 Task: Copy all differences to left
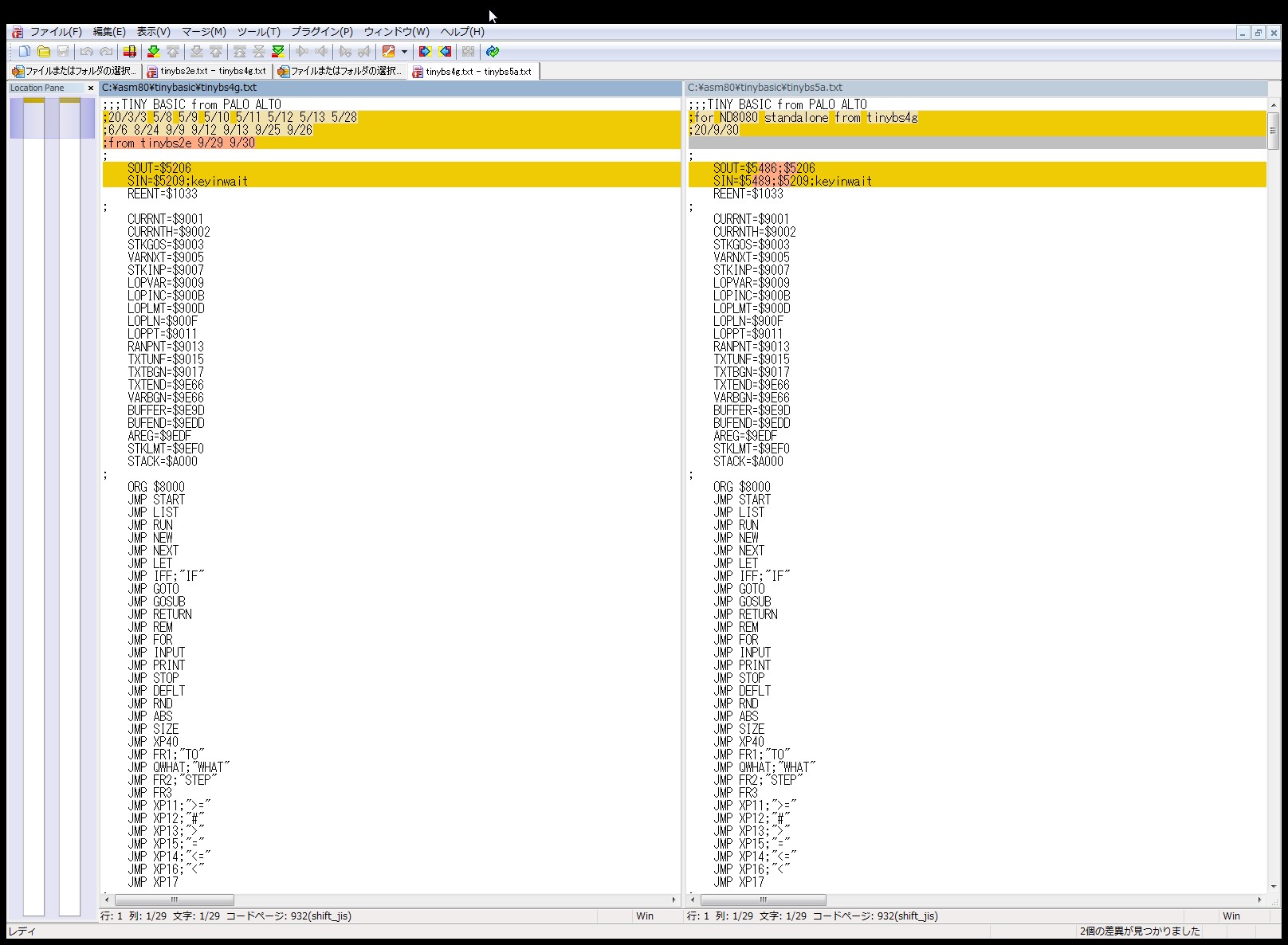(x=445, y=52)
